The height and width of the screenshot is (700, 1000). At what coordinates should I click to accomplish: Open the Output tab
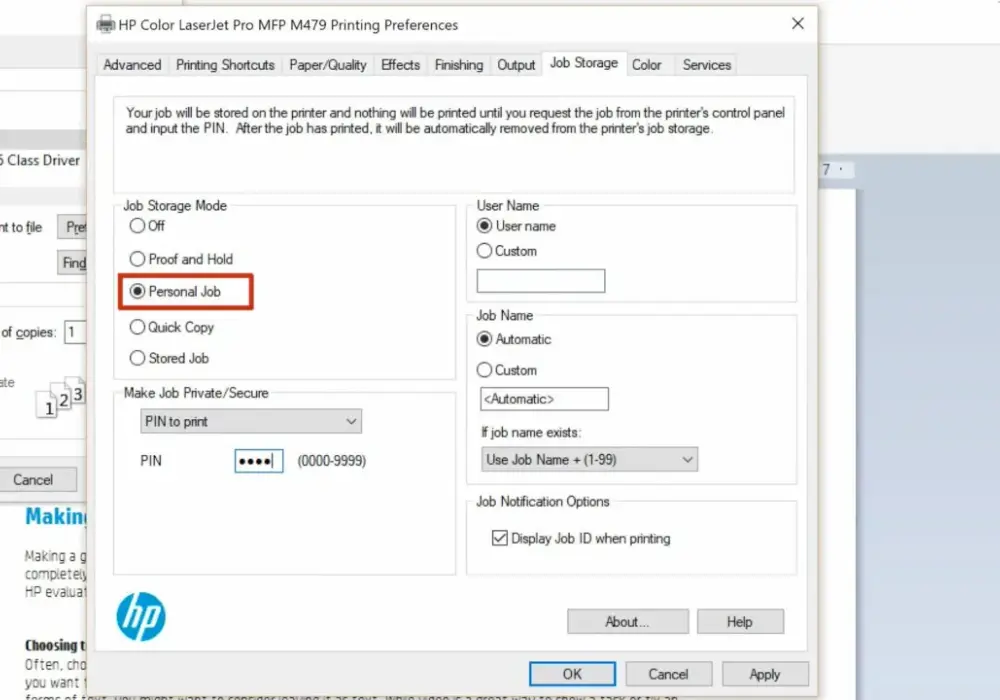(x=516, y=64)
